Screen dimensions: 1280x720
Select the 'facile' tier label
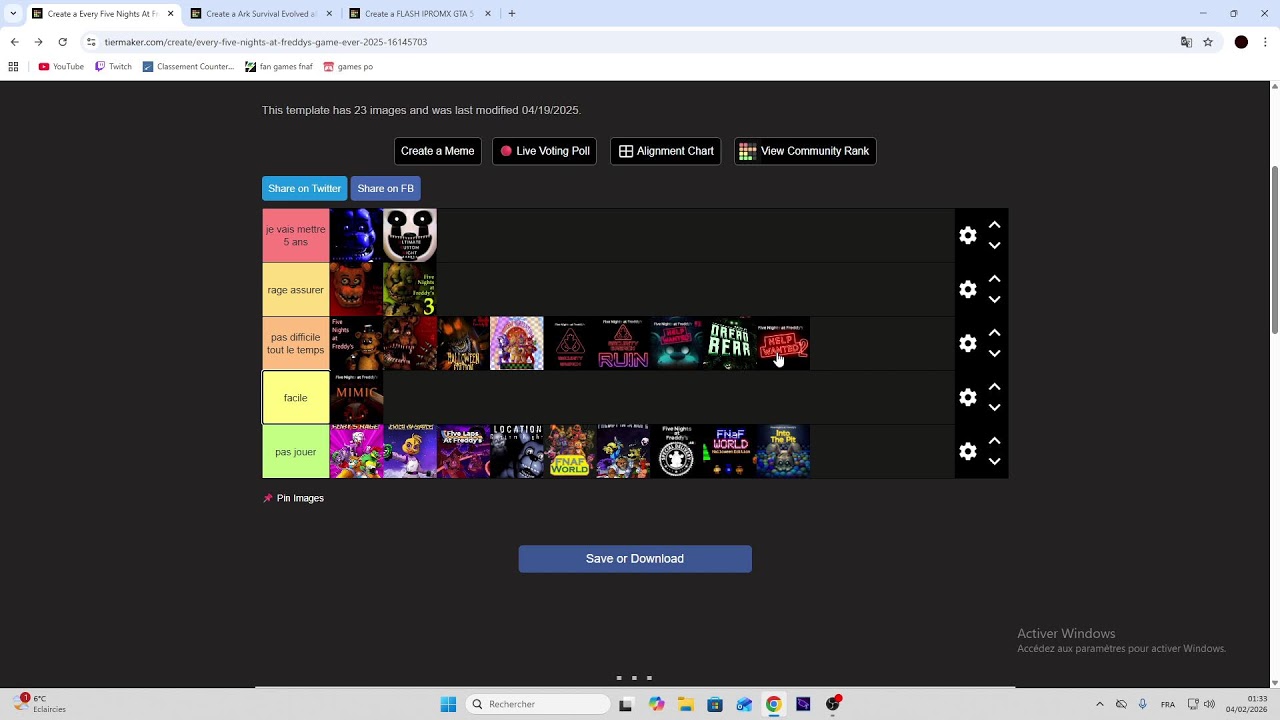point(296,398)
